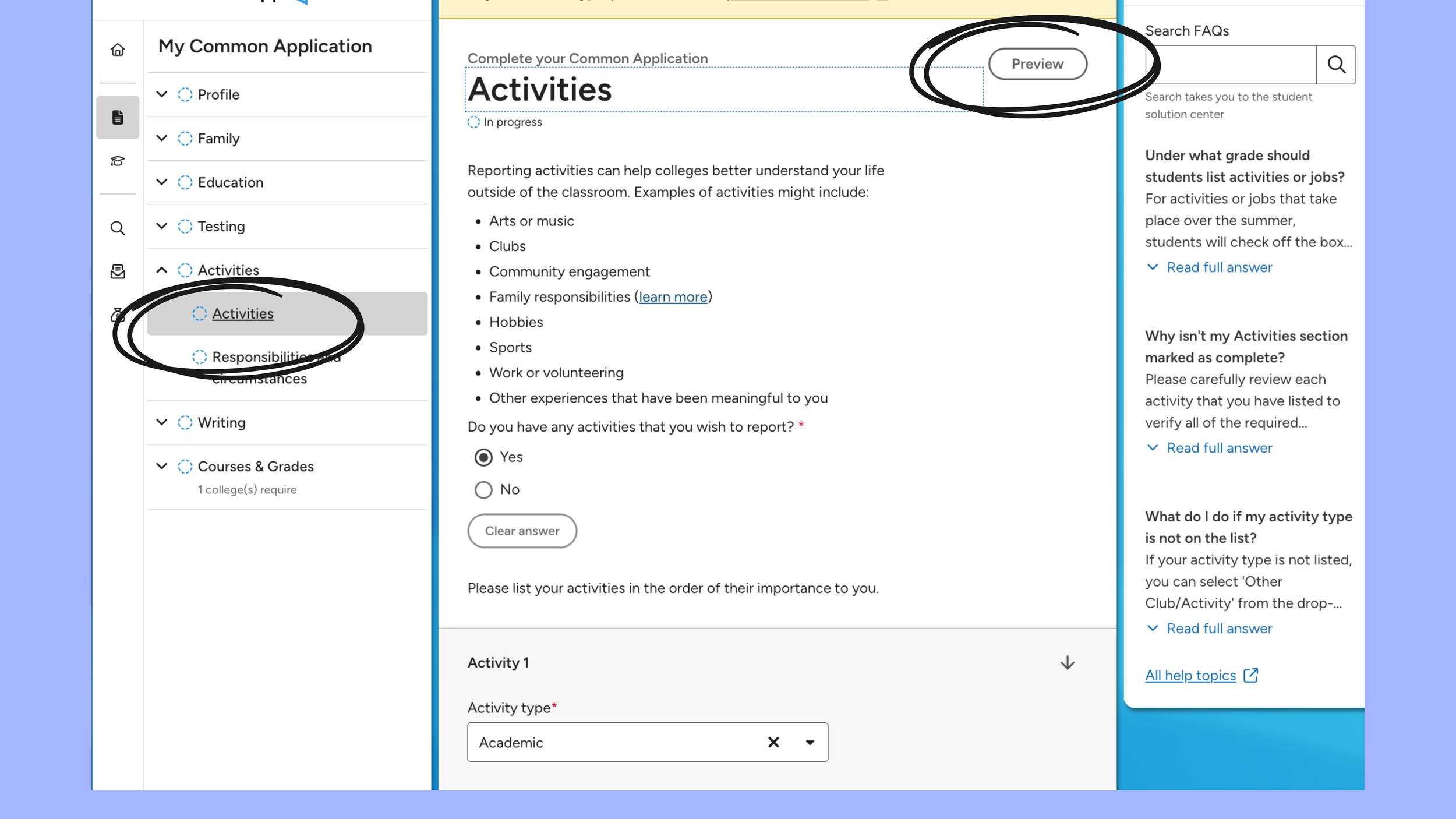Click the Search FAQs input field
Viewport: 1456px width, 819px height.
tap(1232, 65)
